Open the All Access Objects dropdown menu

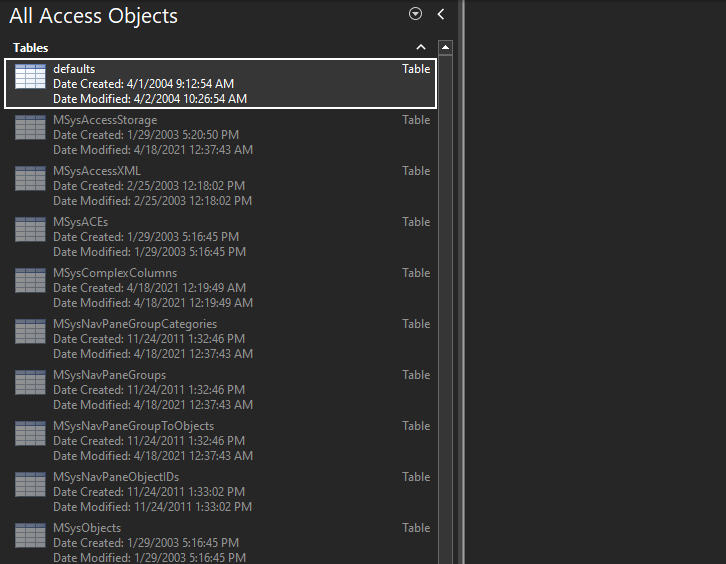point(415,14)
